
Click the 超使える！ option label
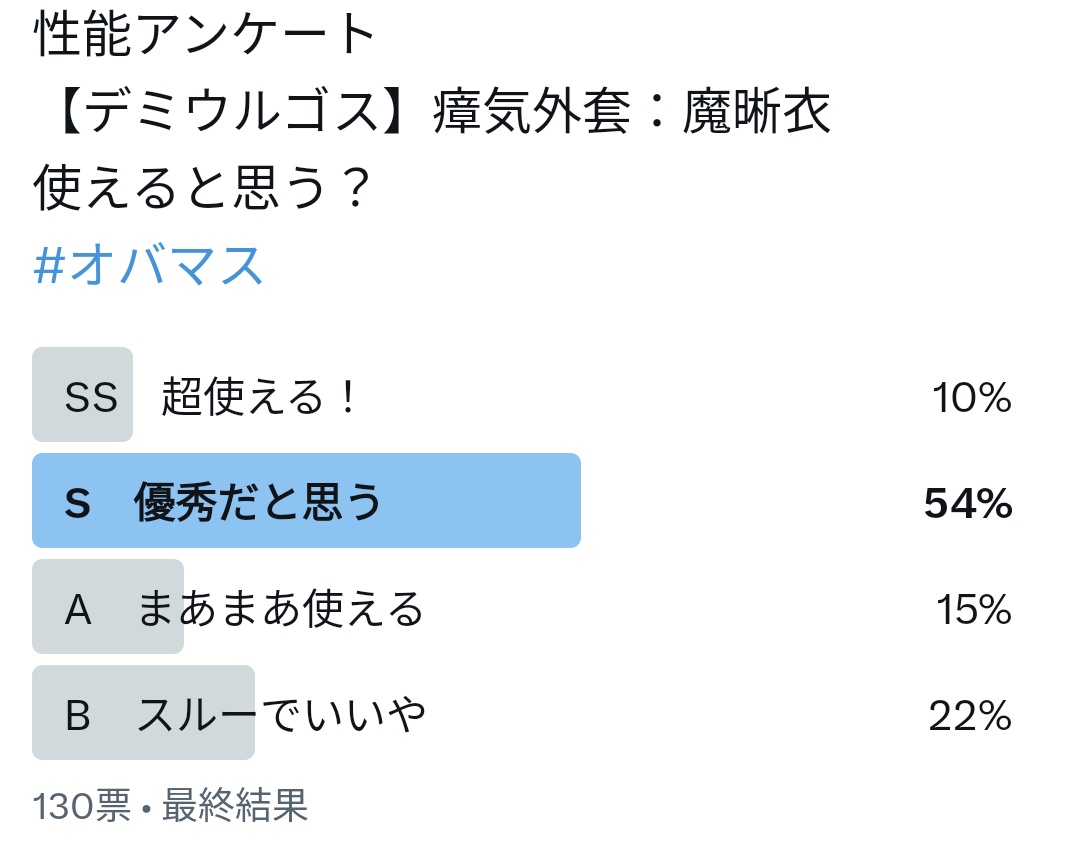click(258, 396)
